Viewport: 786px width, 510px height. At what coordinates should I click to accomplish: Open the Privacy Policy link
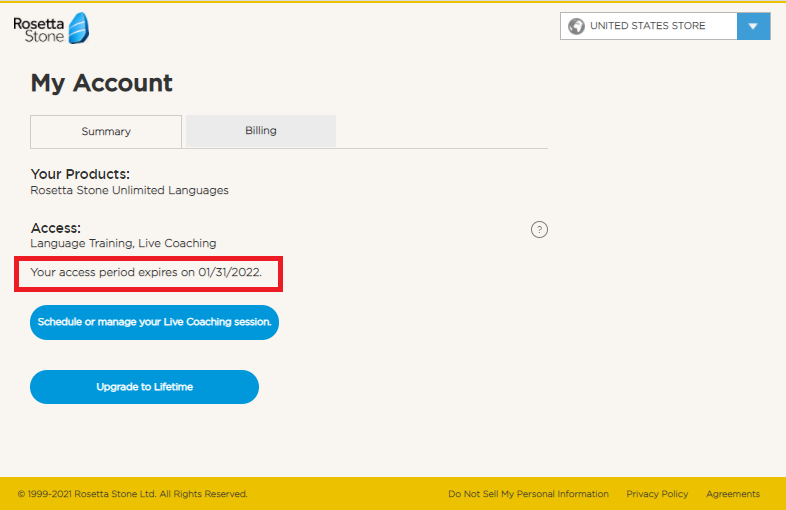(x=657, y=494)
